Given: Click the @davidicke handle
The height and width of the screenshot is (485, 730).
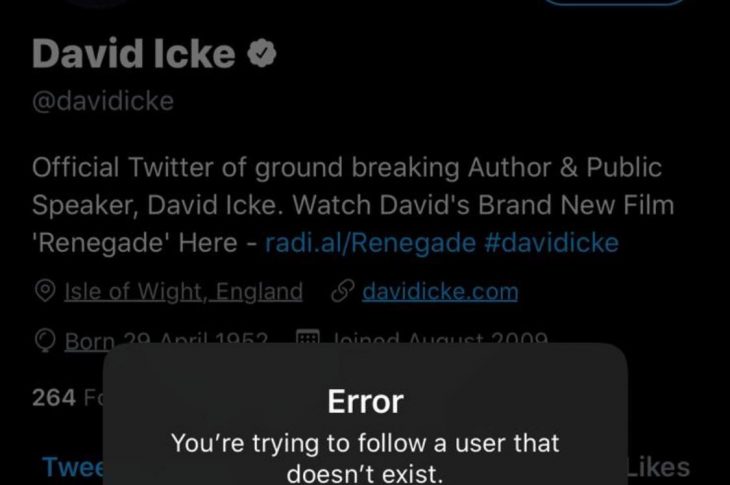Looking at the screenshot, I should click(103, 101).
